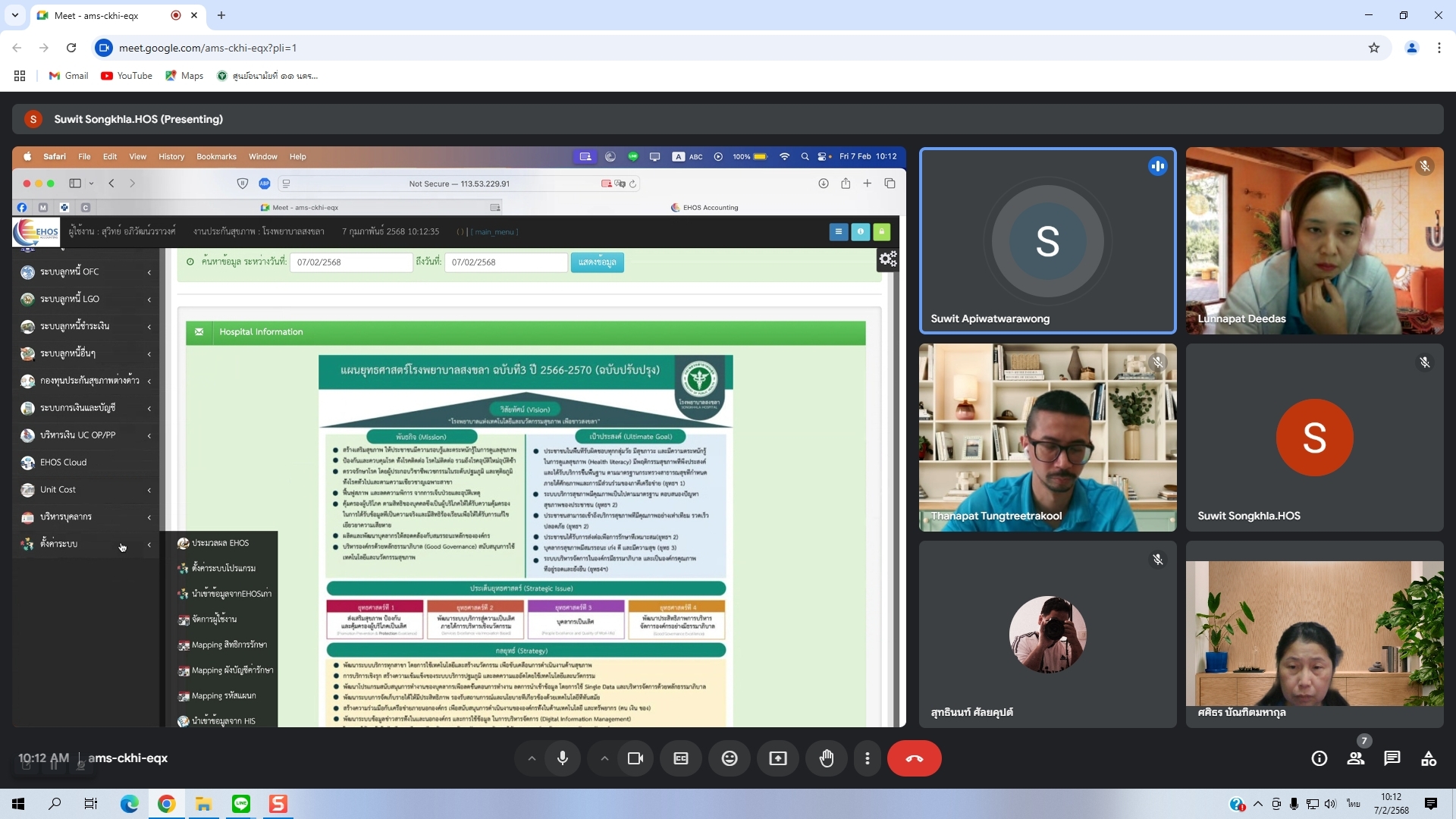Show hidden system tray icons
The height and width of the screenshot is (819, 1456).
point(1258,804)
